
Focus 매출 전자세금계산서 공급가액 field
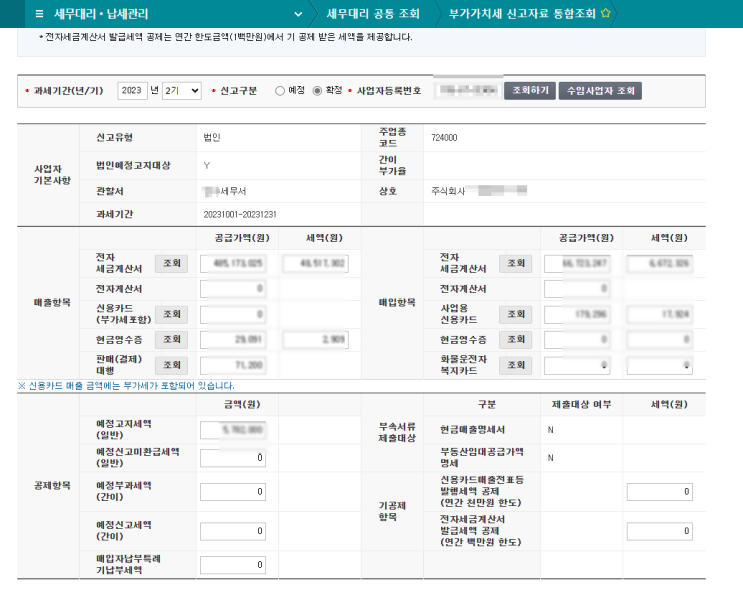(x=233, y=263)
